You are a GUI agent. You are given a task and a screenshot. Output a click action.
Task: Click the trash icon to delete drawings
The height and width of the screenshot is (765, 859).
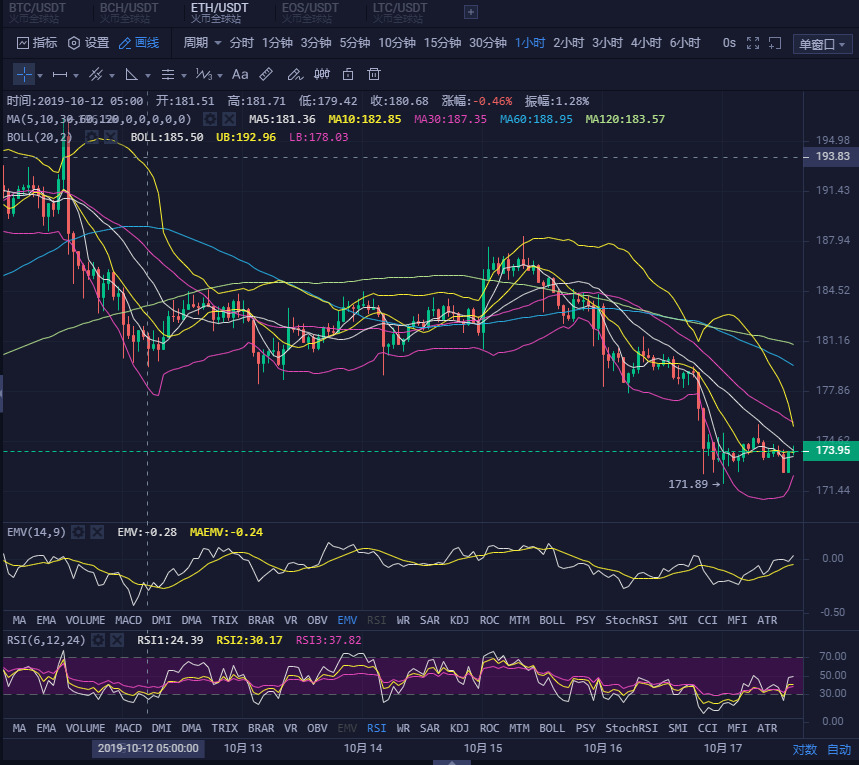click(x=374, y=74)
